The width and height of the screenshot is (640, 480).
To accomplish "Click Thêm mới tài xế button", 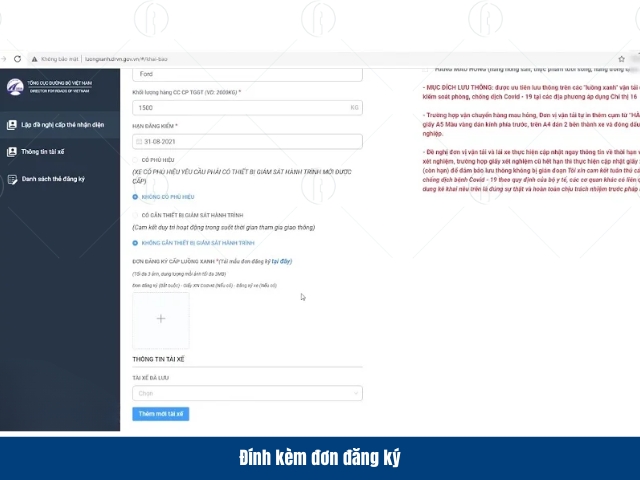I will click(x=161, y=414).
